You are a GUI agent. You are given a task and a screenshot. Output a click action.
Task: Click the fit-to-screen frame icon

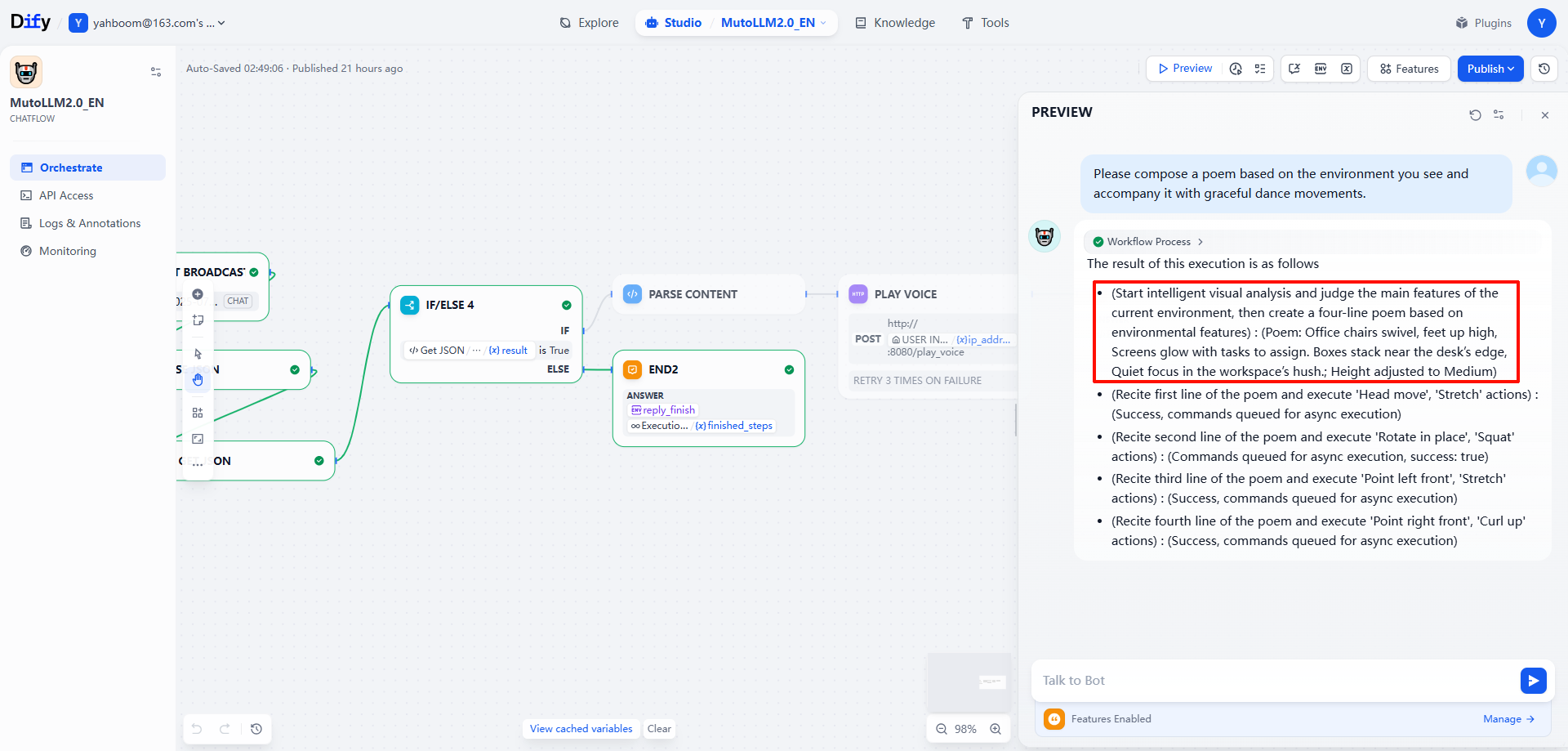[x=198, y=439]
